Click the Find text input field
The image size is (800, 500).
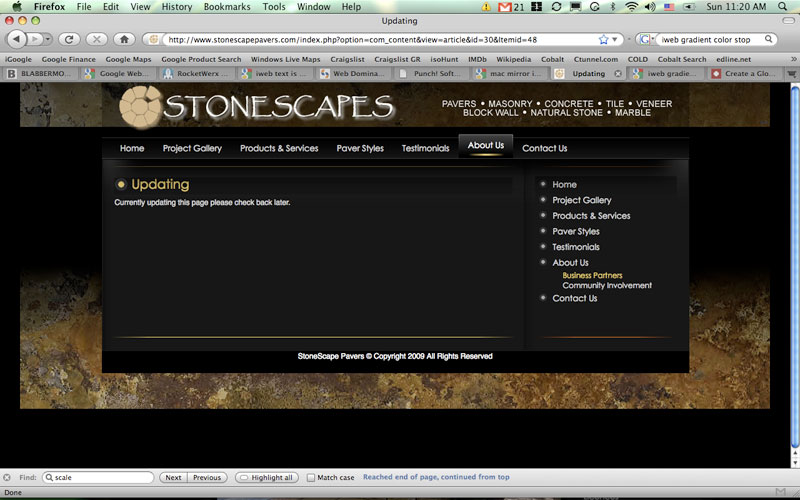point(98,478)
